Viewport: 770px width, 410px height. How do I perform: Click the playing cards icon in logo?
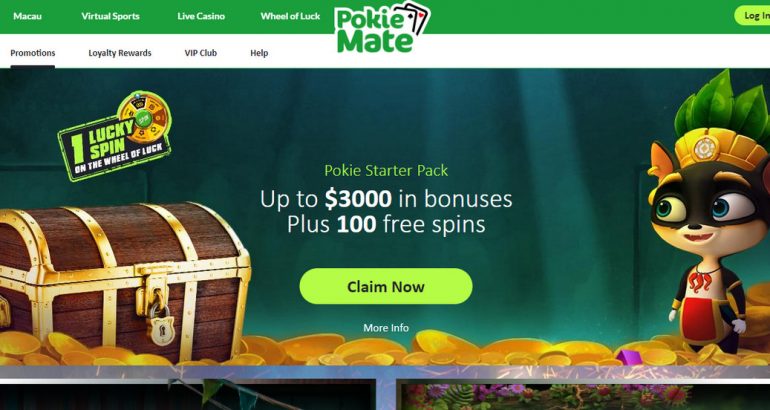point(414,18)
